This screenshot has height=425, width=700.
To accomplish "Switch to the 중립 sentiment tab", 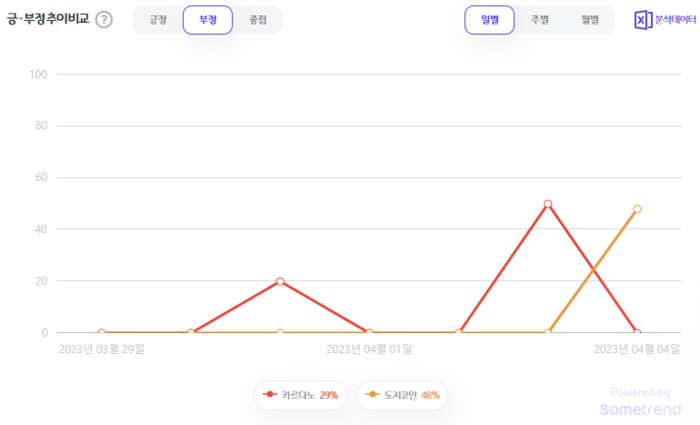I will [x=257, y=20].
